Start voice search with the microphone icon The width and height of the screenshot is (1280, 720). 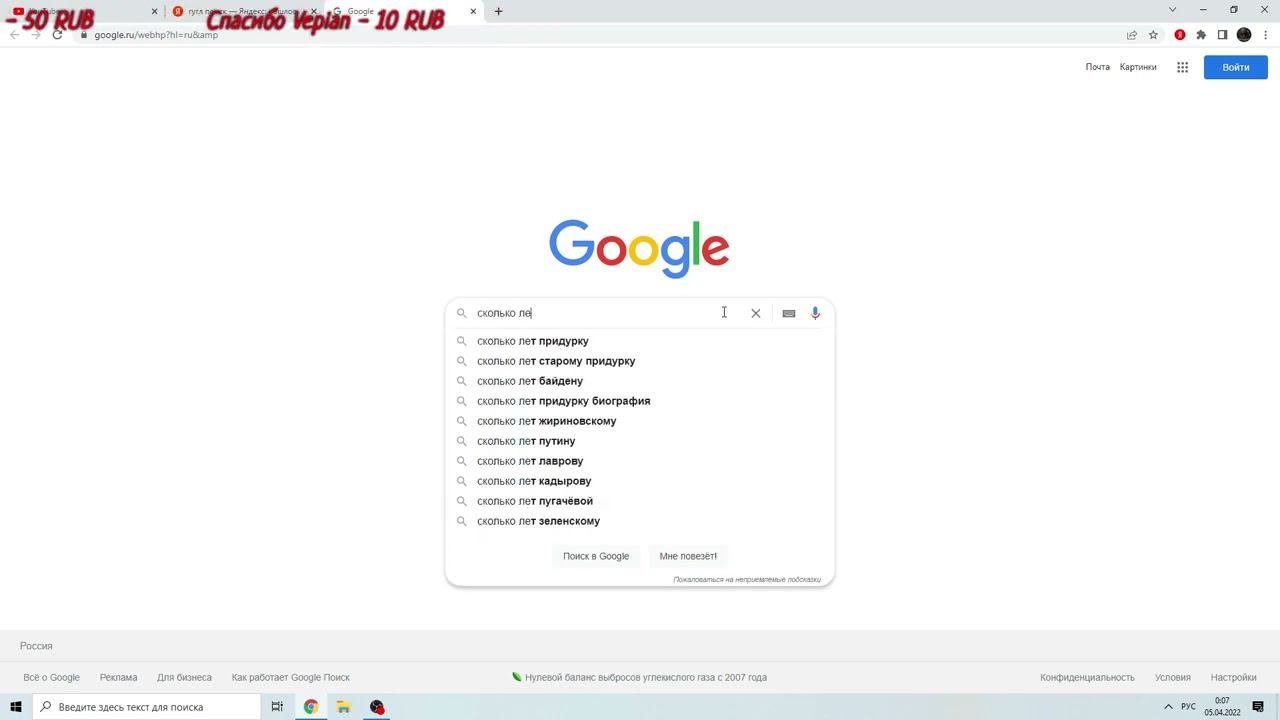click(x=815, y=313)
